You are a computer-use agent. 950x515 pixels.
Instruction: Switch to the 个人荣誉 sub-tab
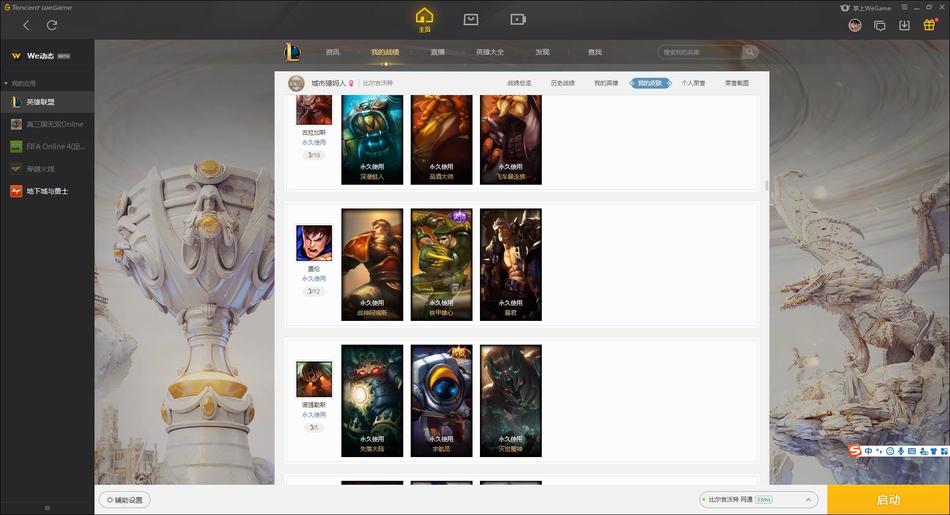(693, 83)
